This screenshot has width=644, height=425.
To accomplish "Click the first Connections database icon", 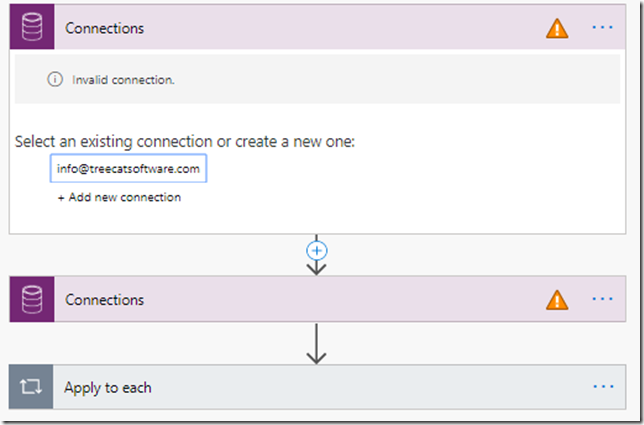I will click(32, 27).
